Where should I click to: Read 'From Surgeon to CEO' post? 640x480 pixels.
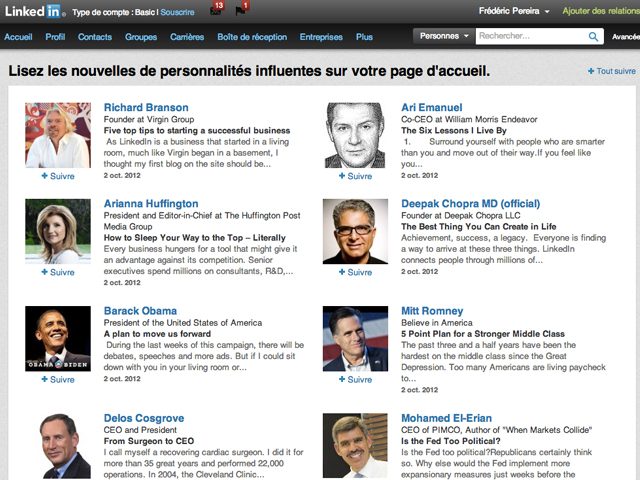149,441
